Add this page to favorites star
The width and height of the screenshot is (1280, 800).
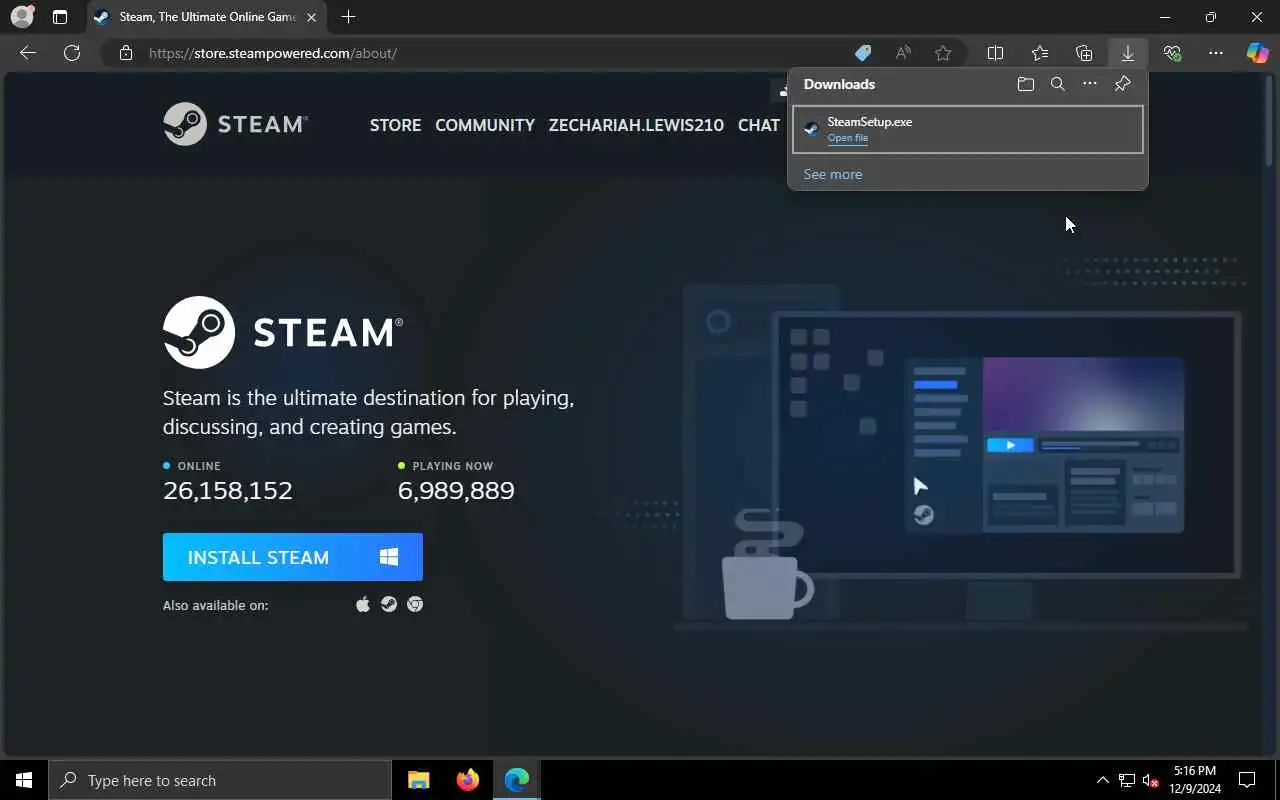(x=943, y=53)
